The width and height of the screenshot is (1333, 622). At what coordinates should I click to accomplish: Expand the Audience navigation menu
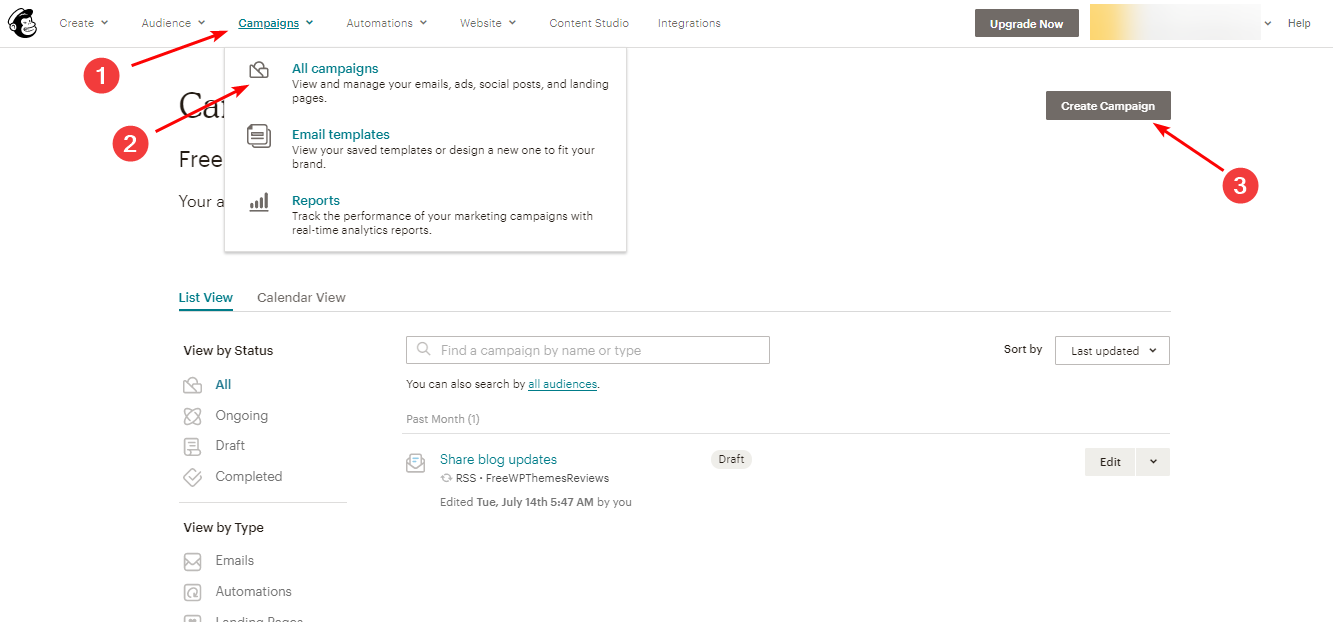coord(173,23)
